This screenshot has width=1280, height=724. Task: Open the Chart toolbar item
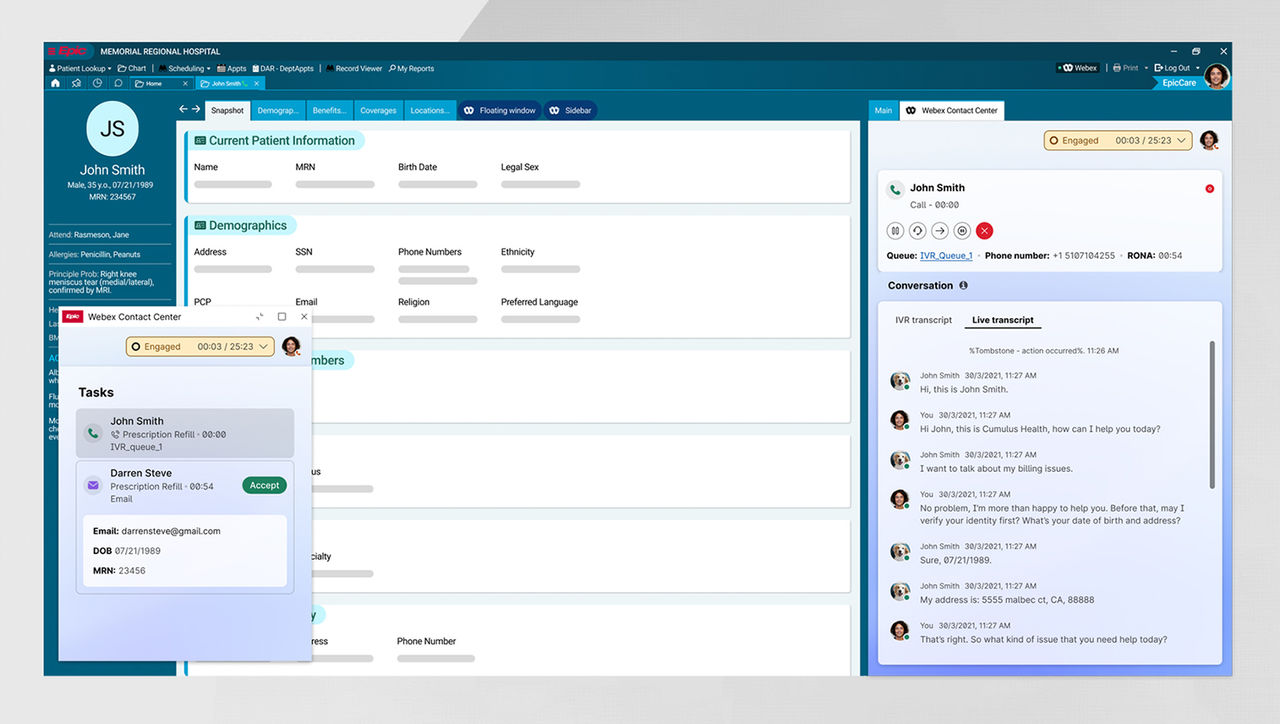coord(131,69)
